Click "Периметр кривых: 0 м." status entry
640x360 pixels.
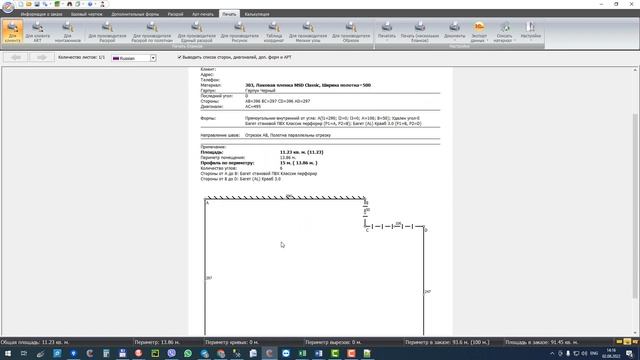coord(232,342)
